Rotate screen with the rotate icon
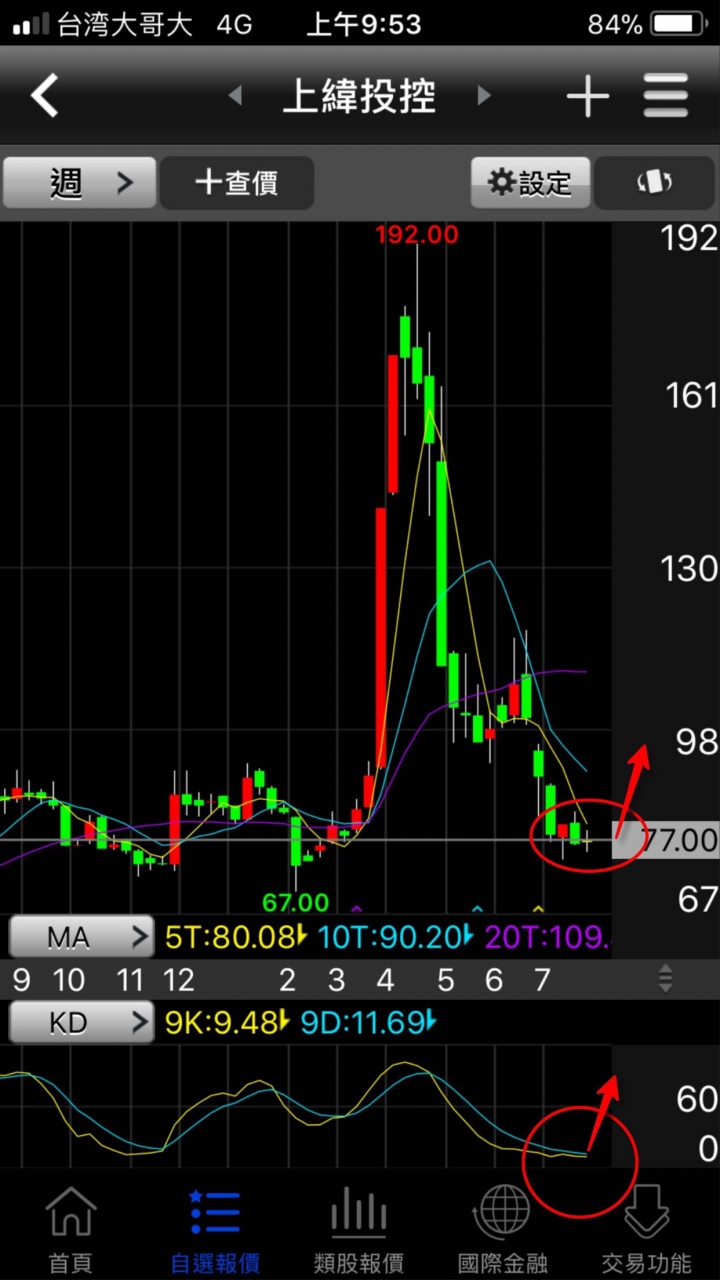The width and height of the screenshot is (720, 1280). click(x=655, y=183)
